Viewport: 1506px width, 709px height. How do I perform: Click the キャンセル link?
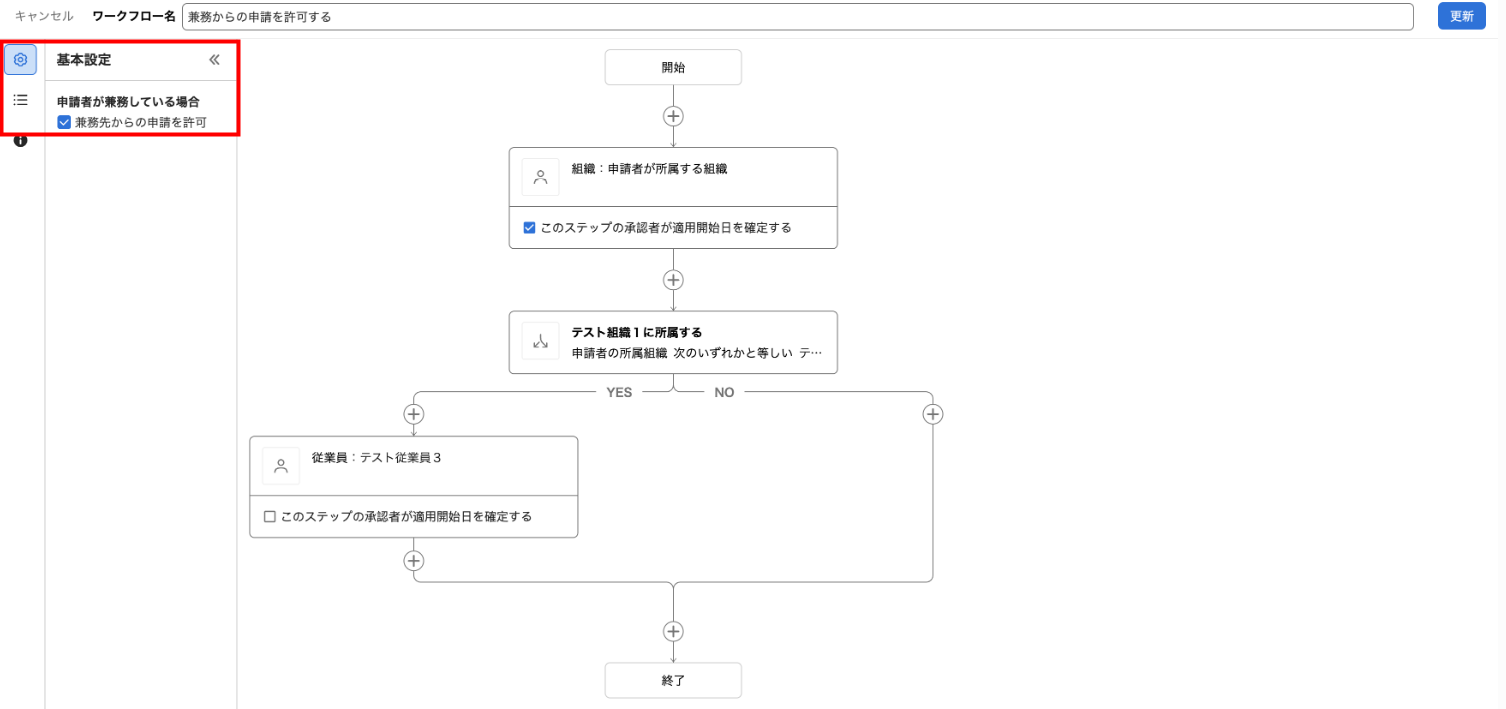44,17
